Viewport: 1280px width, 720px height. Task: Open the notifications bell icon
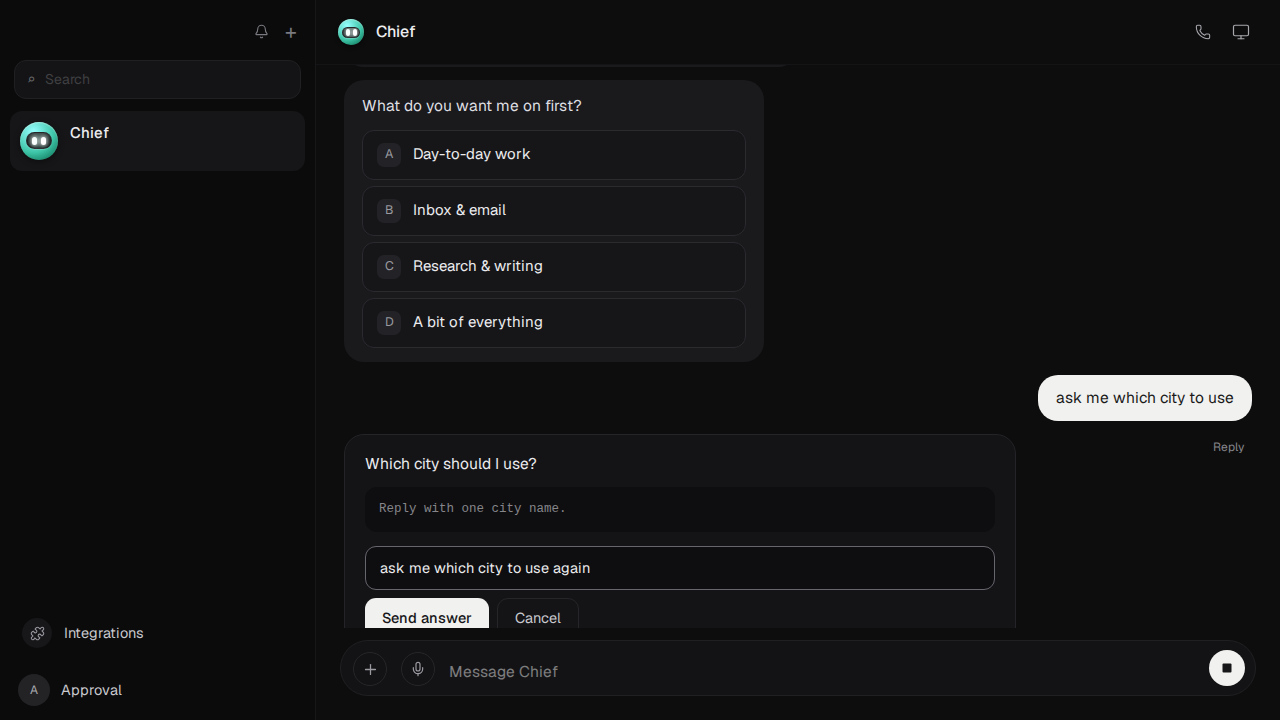[x=261, y=32]
